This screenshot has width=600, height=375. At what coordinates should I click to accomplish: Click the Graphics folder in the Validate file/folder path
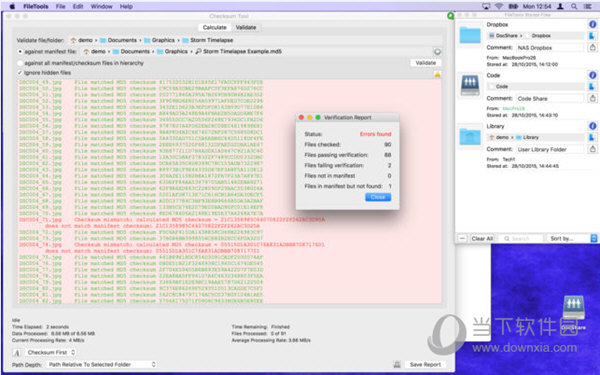(159, 40)
